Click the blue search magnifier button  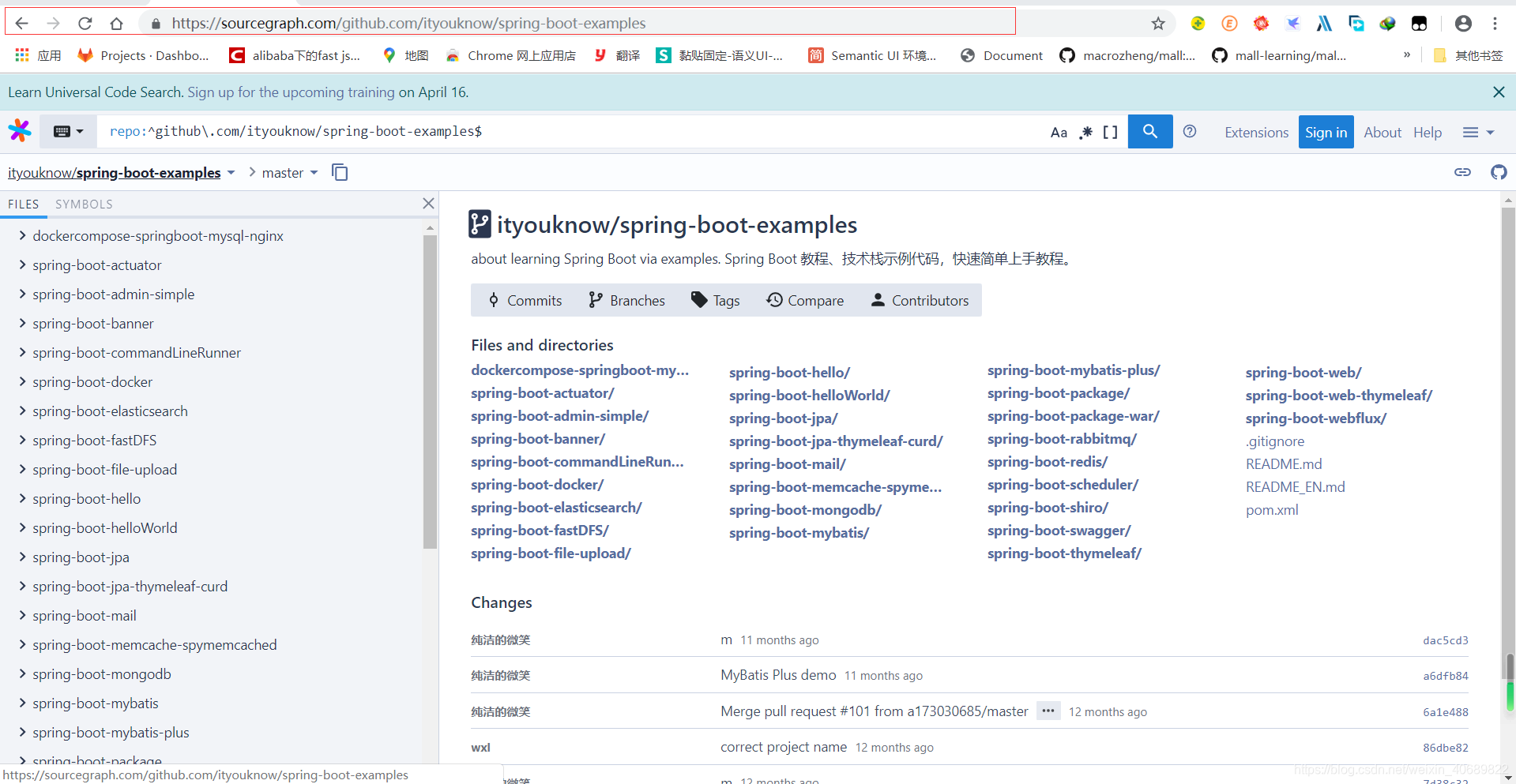1150,132
